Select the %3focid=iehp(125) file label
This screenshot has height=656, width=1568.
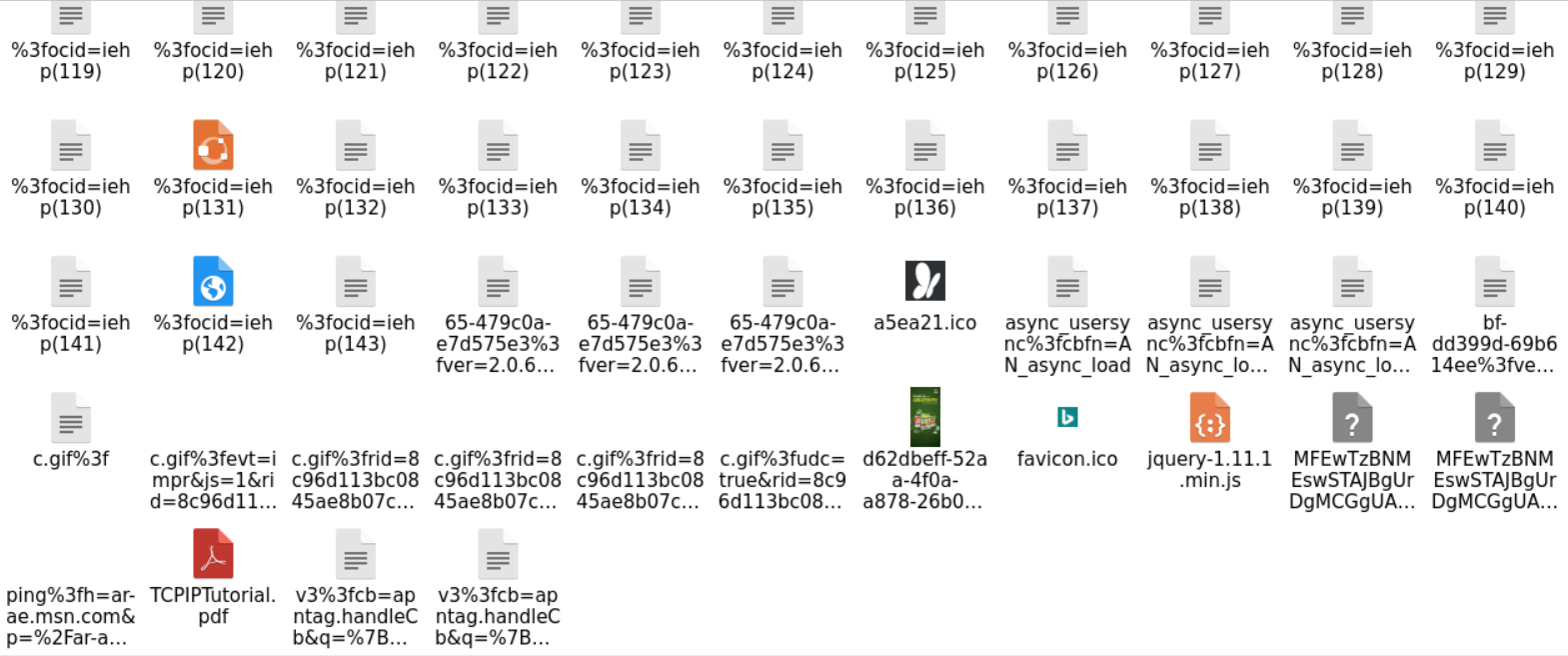tap(925, 61)
